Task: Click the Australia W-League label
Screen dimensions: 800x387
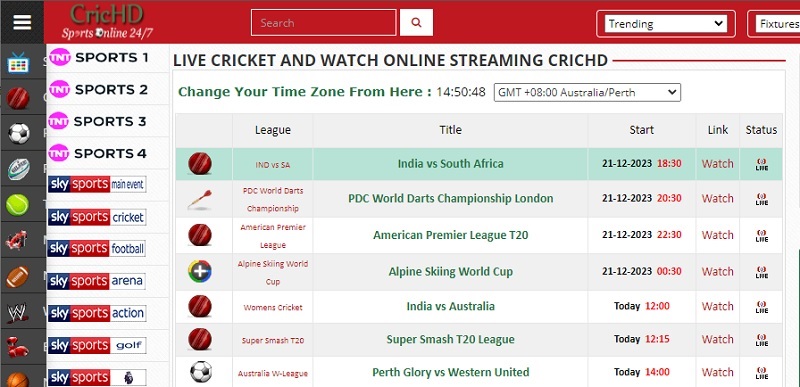Action: pos(273,374)
